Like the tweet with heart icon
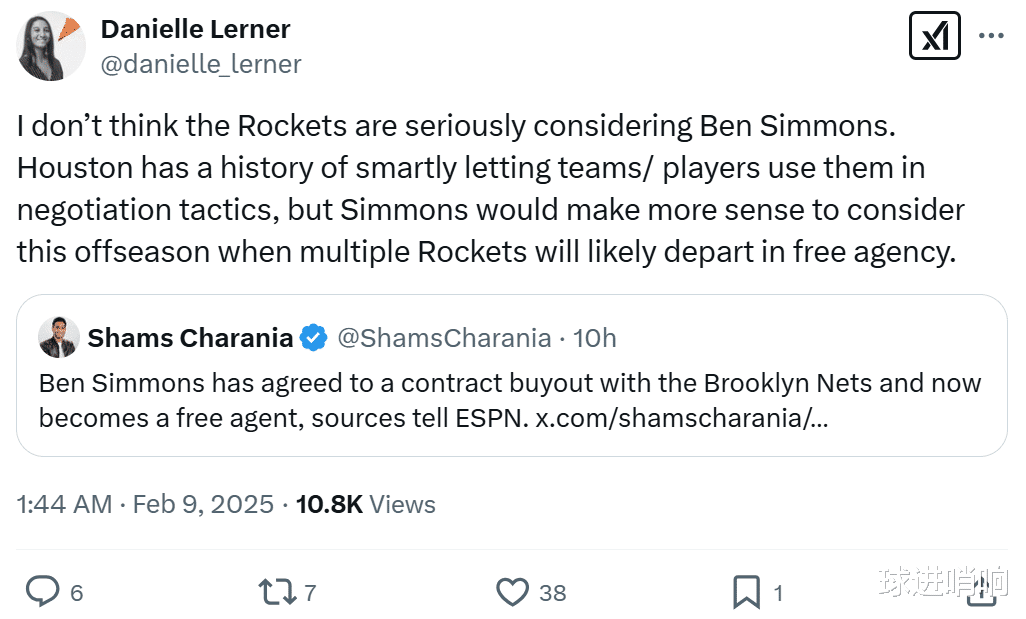1026x619 pixels. (513, 592)
